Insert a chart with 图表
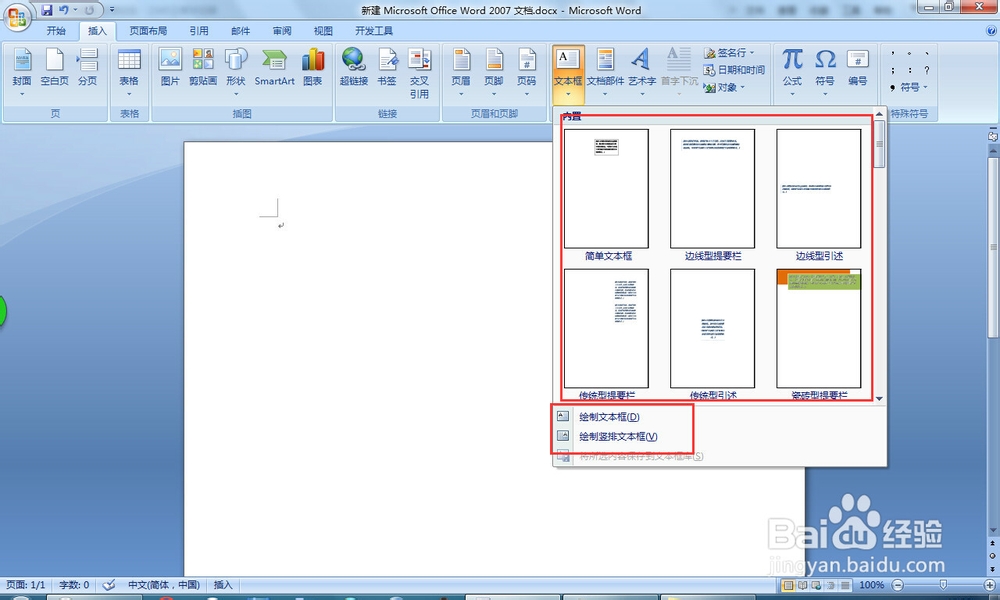The image size is (1000, 600). (312, 67)
